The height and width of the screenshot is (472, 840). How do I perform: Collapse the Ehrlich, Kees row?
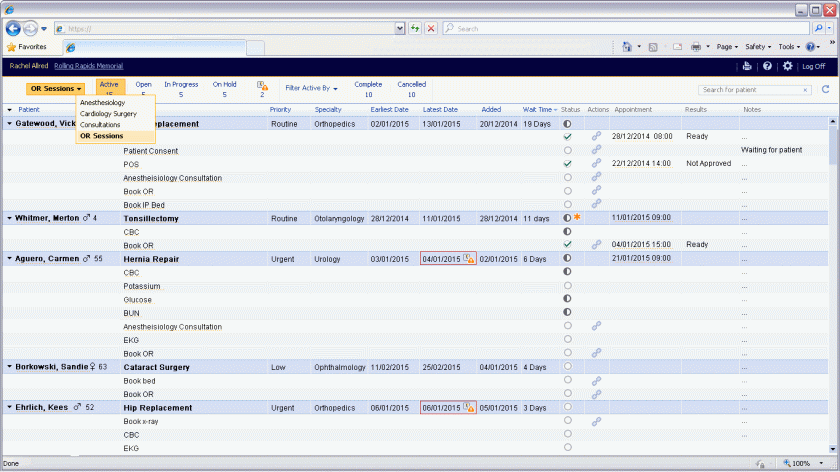(x=10, y=408)
